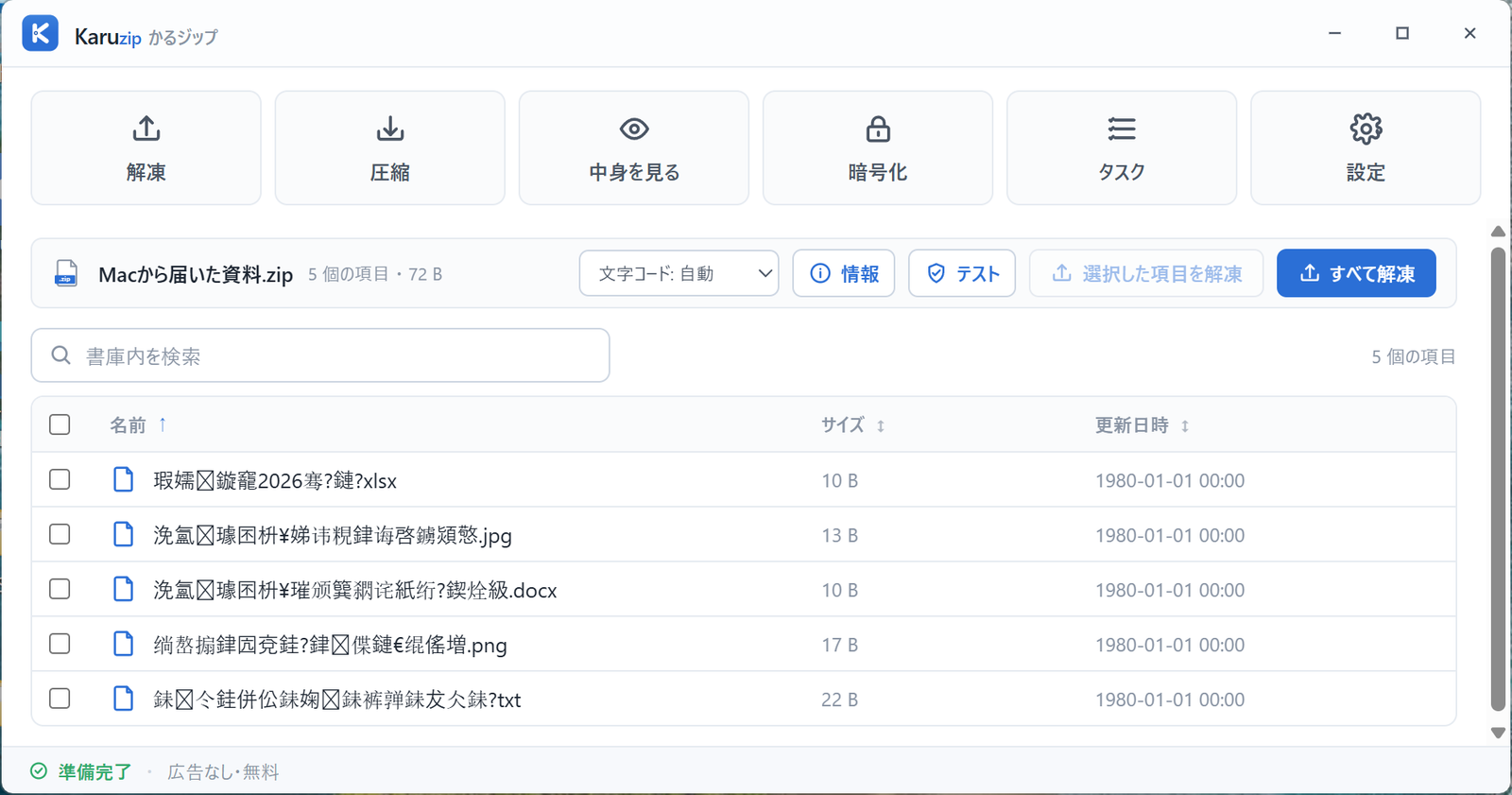Open the タスク task list tile

point(1122,147)
